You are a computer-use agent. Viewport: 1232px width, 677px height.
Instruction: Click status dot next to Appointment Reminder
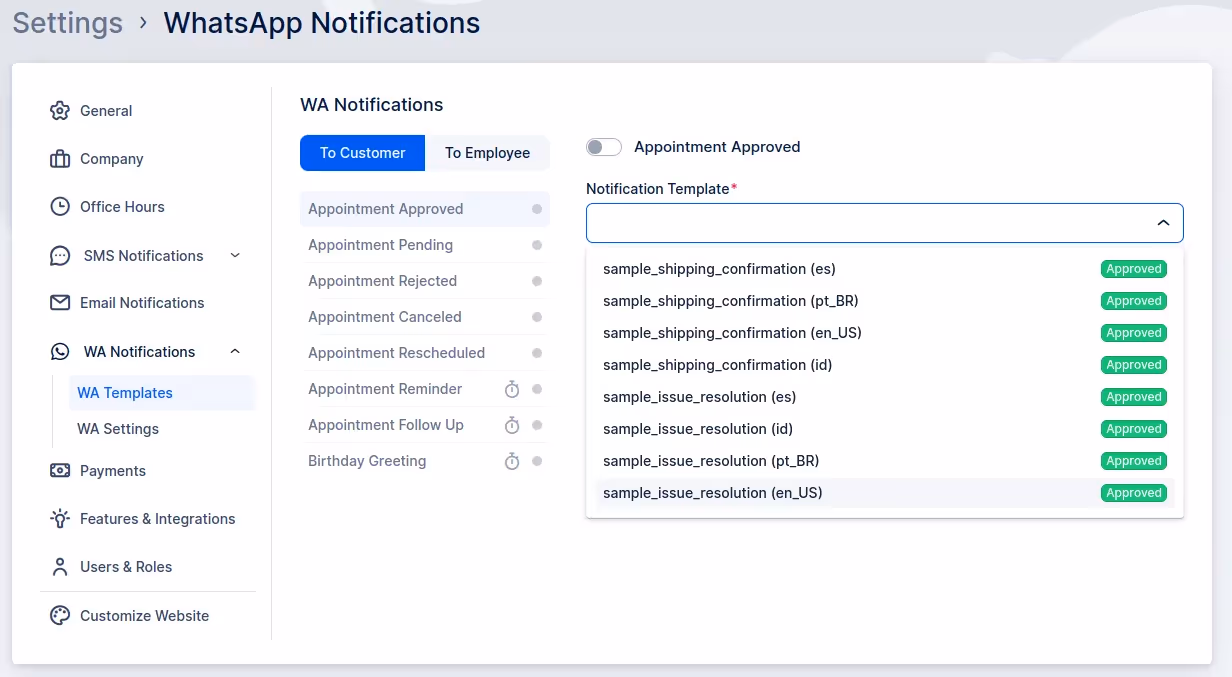[x=537, y=389]
